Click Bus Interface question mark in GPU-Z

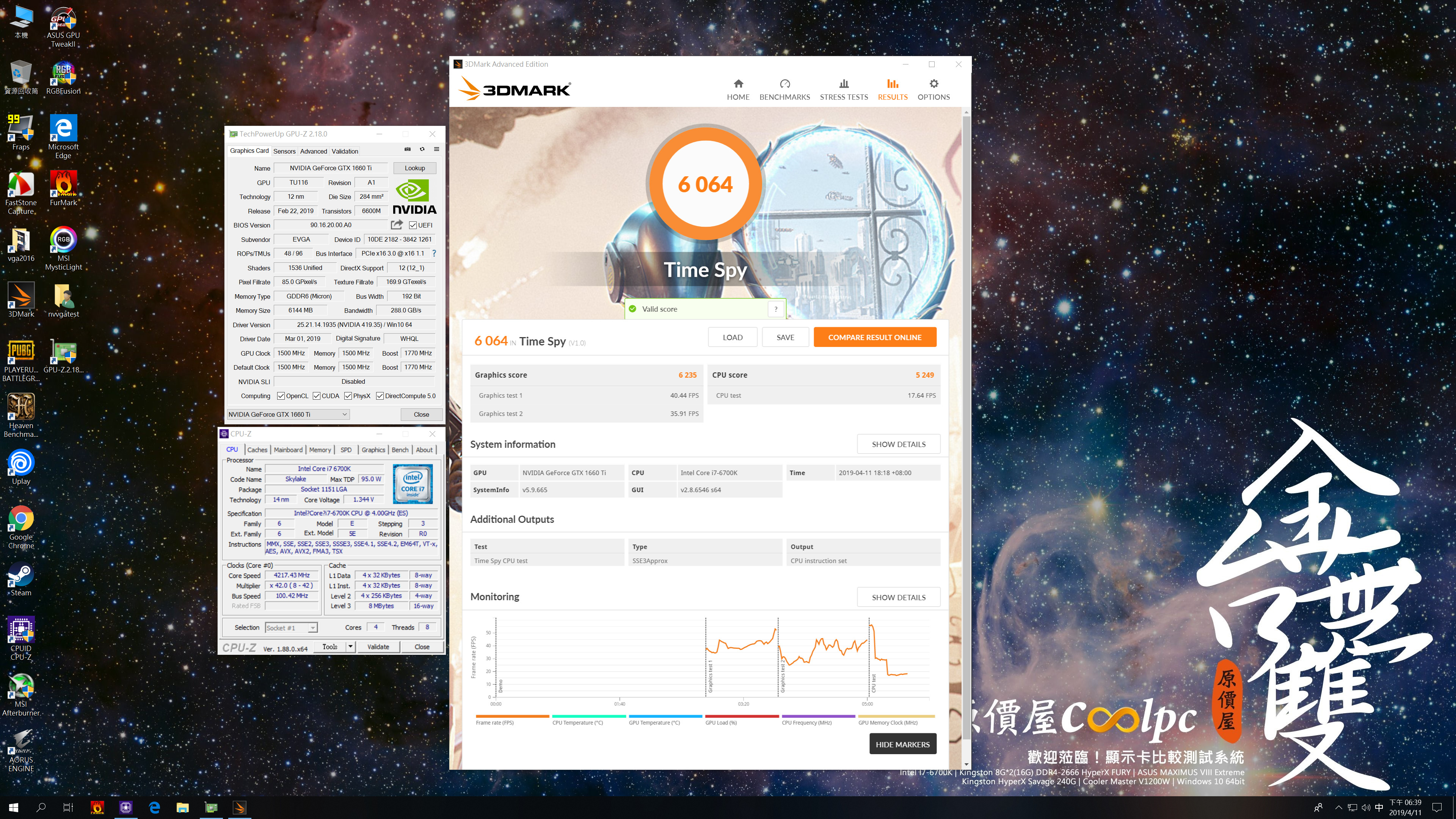[x=434, y=253]
